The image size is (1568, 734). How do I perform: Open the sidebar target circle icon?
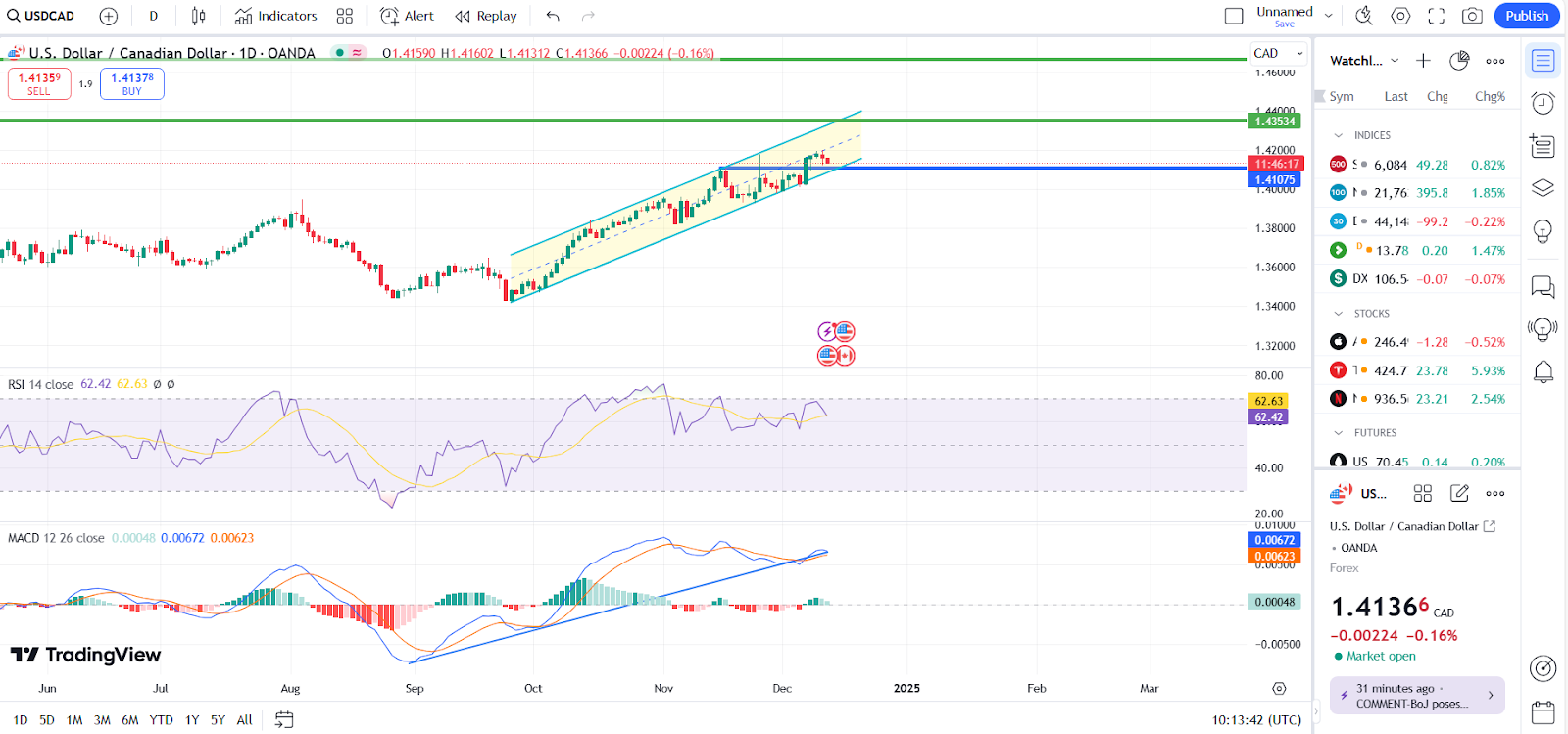click(1543, 668)
